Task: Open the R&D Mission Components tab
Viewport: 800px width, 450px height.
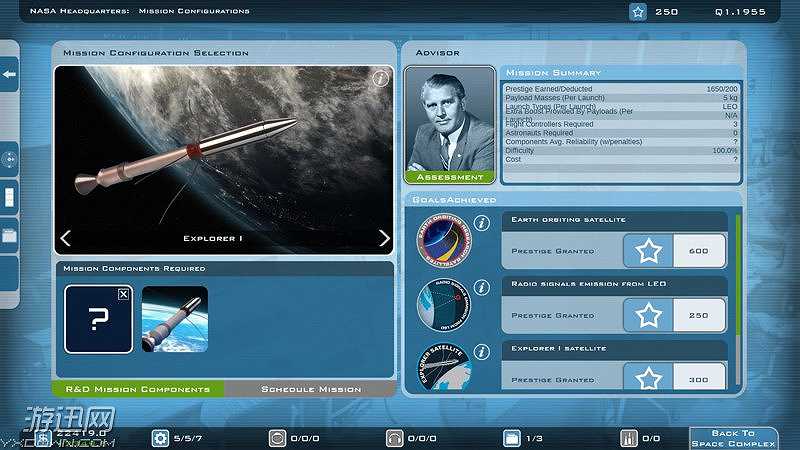Action: point(138,389)
